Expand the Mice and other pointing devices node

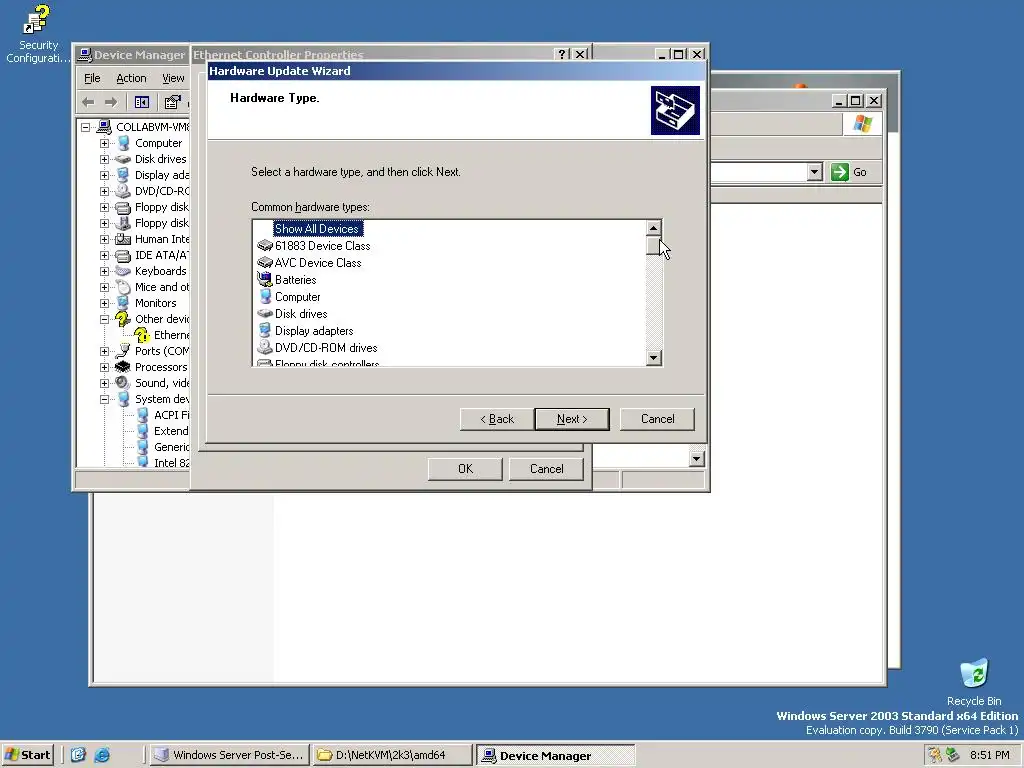[x=104, y=287]
